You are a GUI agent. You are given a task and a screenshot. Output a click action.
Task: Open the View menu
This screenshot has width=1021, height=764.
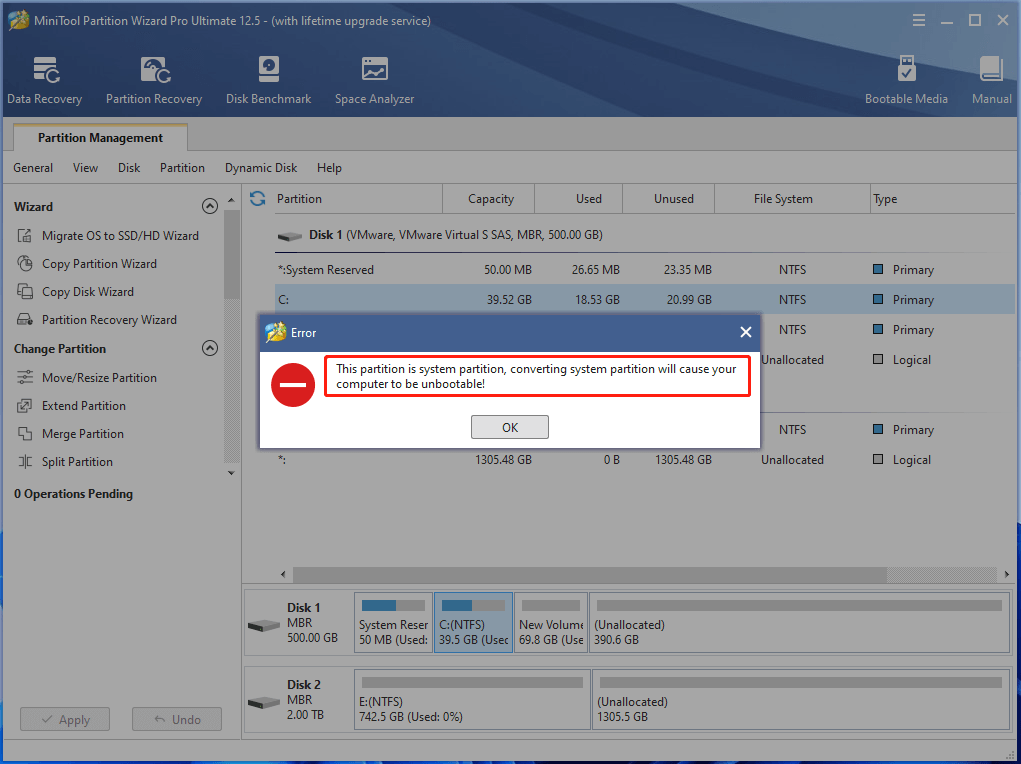click(85, 168)
